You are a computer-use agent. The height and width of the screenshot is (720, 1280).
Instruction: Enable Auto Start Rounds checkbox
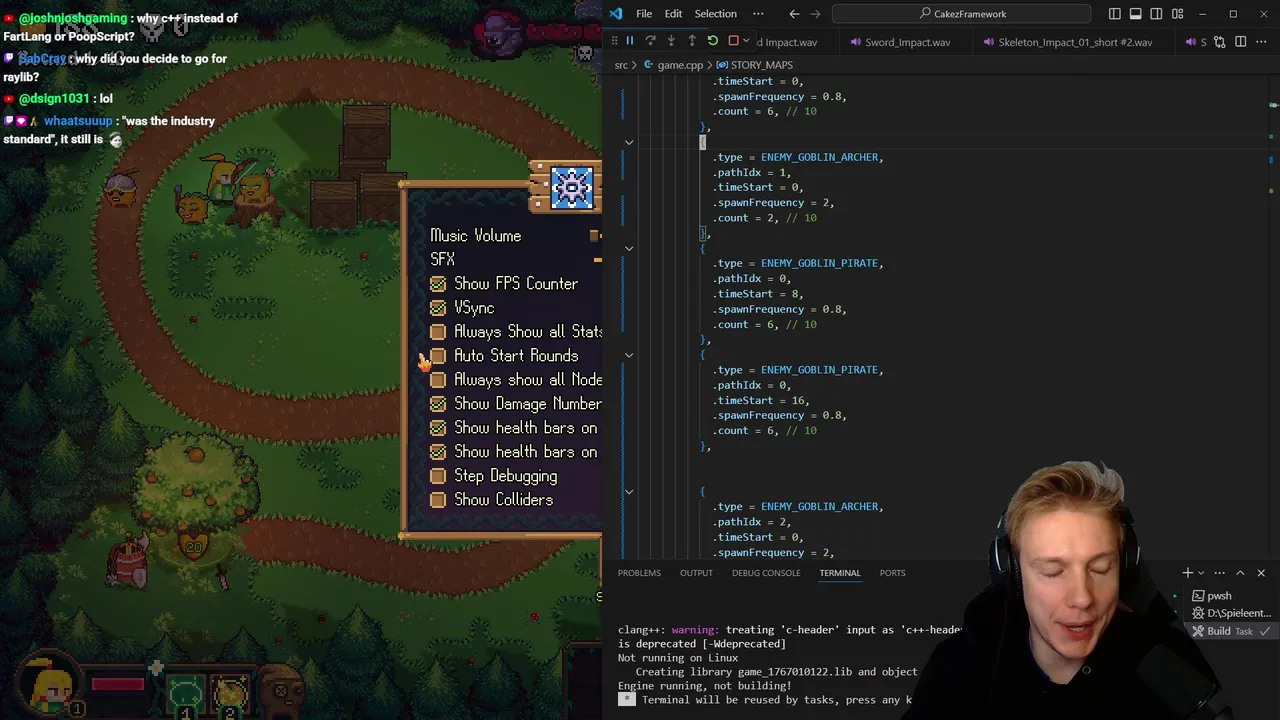438,356
